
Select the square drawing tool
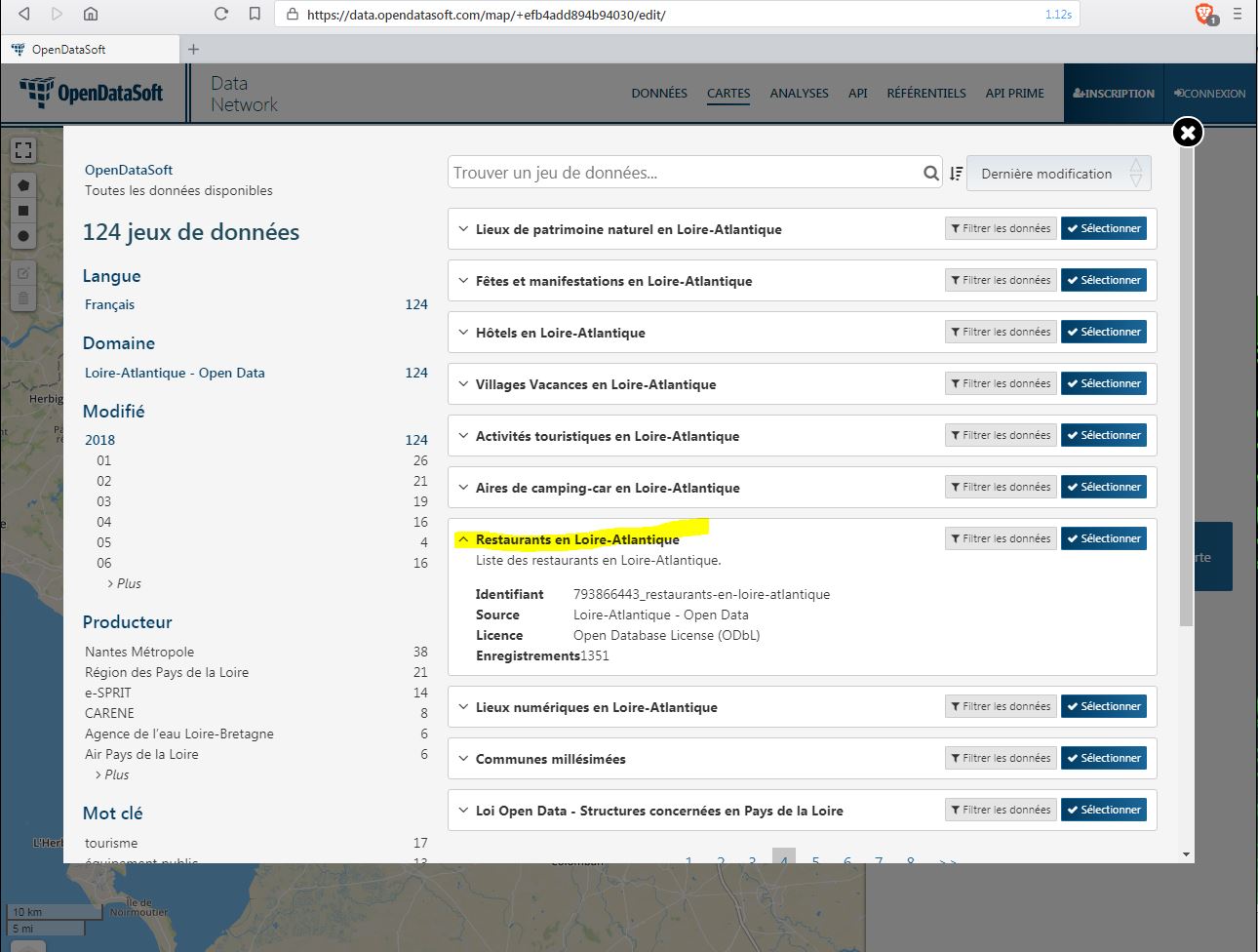[x=23, y=211]
